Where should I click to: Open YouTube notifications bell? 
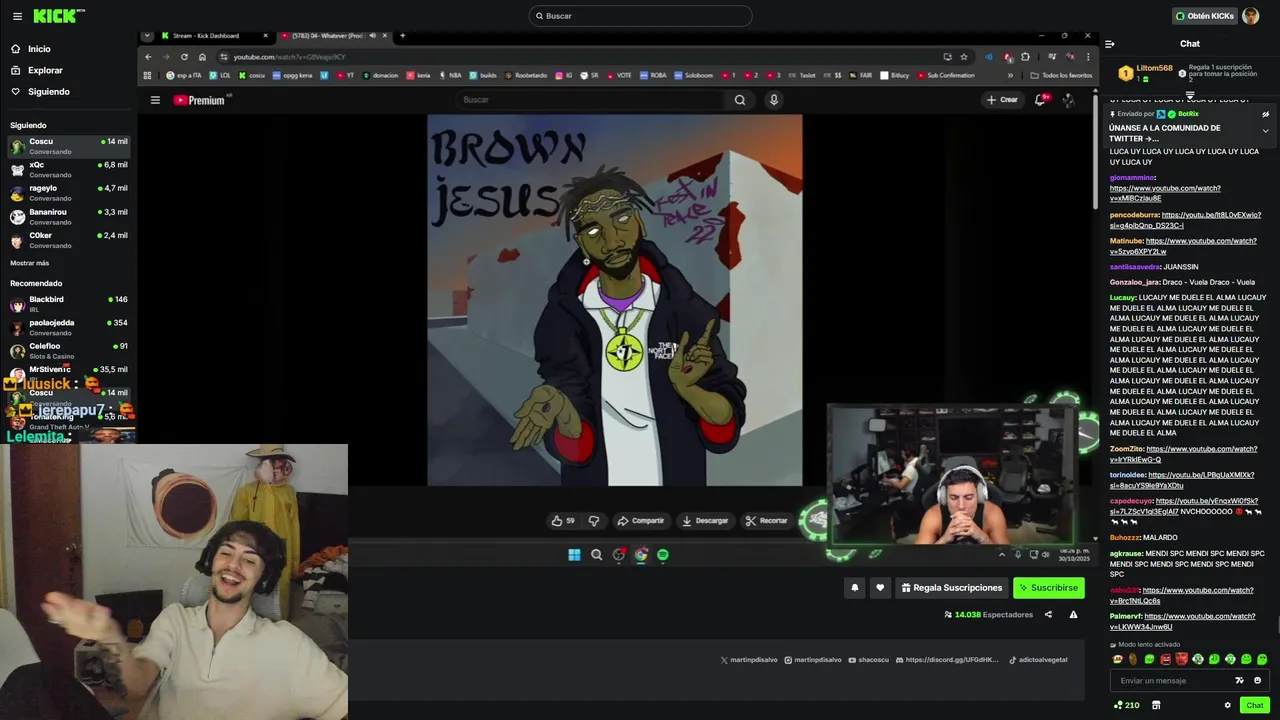click(x=1041, y=100)
